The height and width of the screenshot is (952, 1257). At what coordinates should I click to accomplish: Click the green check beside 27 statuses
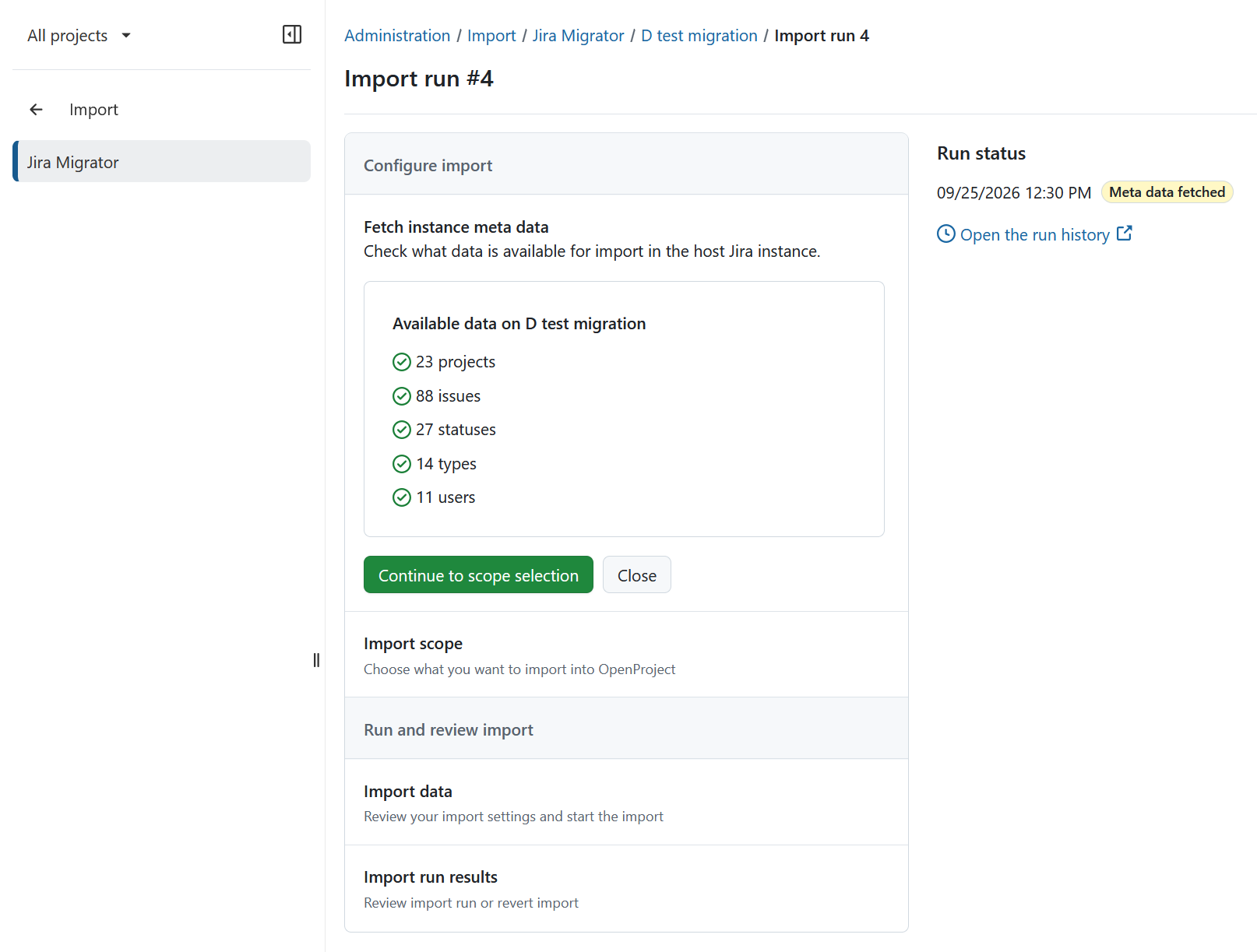pyautogui.click(x=402, y=430)
